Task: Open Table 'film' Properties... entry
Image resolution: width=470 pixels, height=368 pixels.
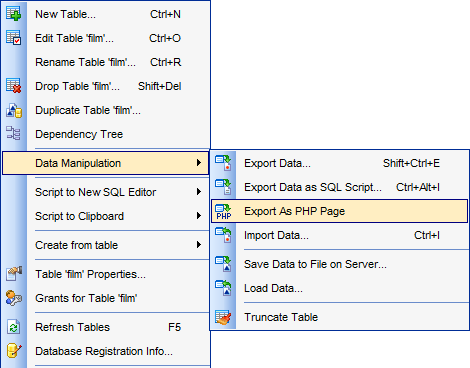Action: coord(106,274)
